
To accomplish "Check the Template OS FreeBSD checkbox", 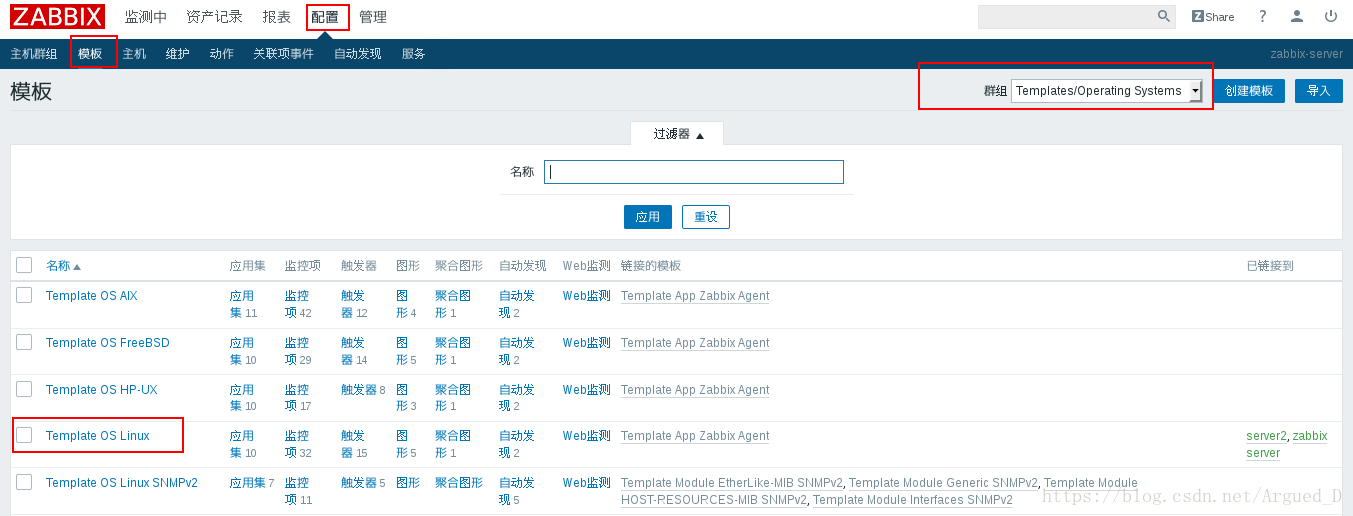I will 24,342.
